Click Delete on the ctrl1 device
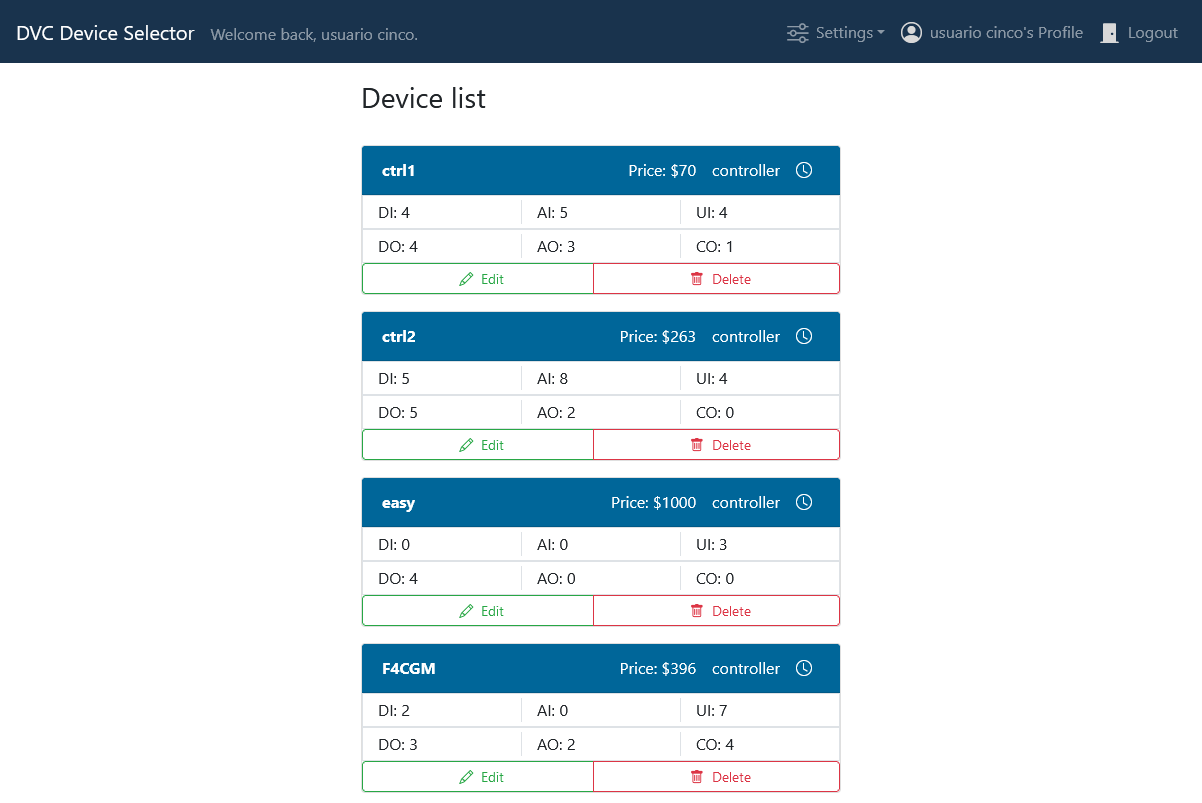 pyautogui.click(x=716, y=278)
